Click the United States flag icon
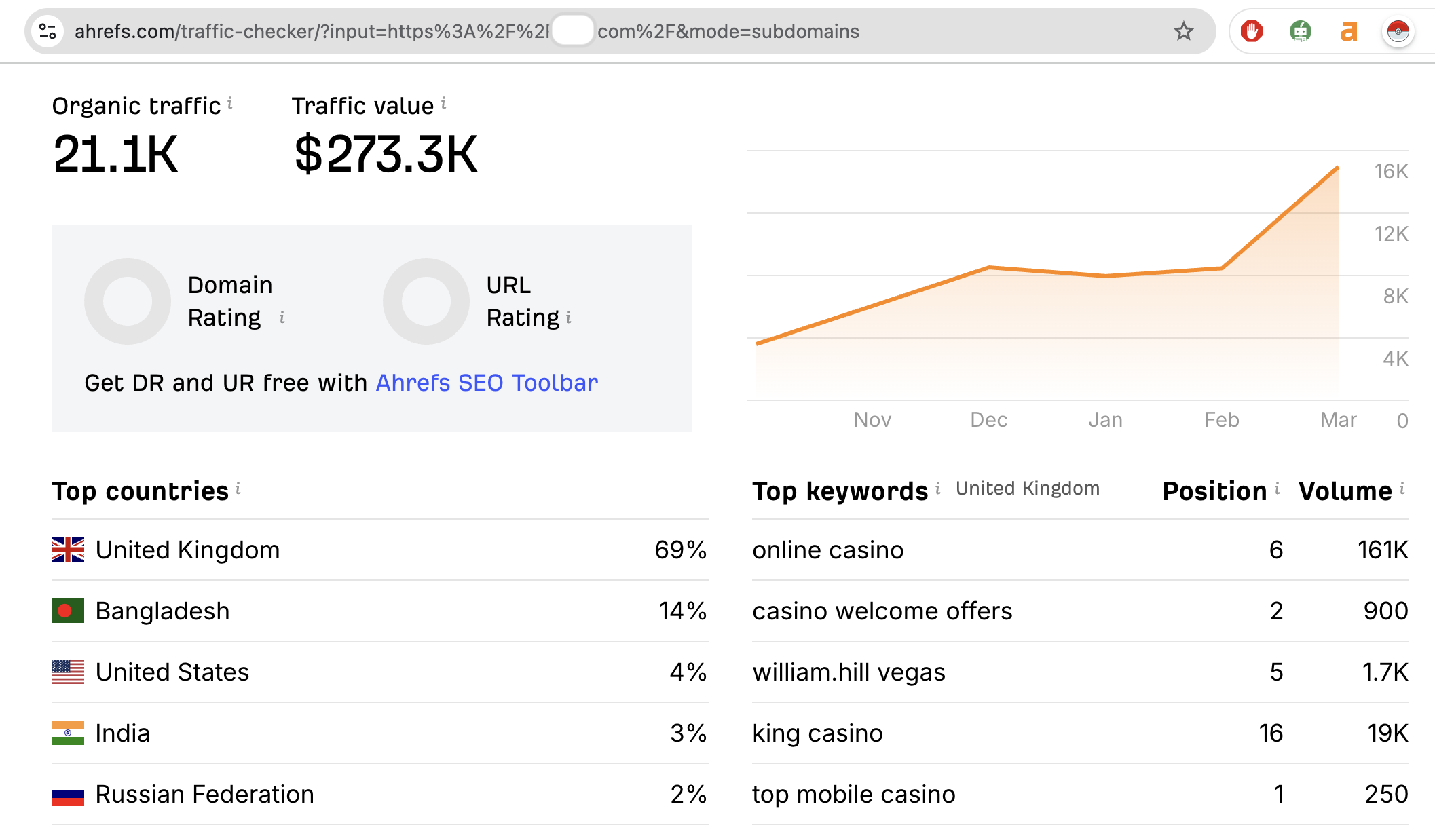The width and height of the screenshot is (1435, 840). [x=68, y=672]
